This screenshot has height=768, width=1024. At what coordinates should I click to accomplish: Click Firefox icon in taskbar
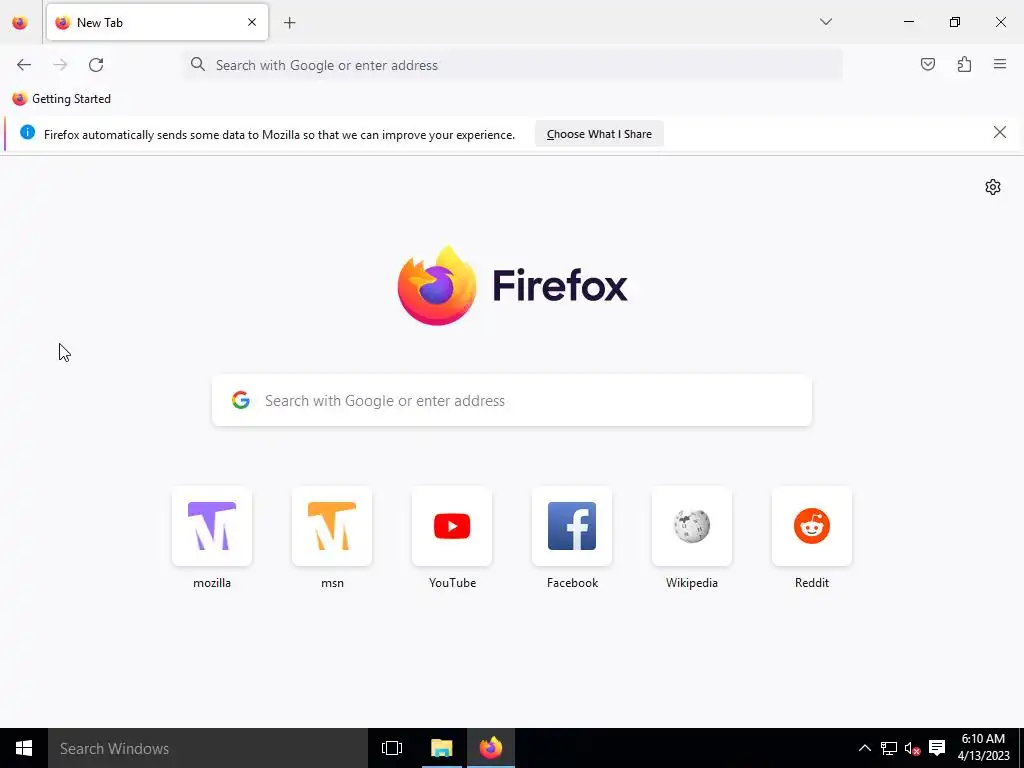coord(490,748)
